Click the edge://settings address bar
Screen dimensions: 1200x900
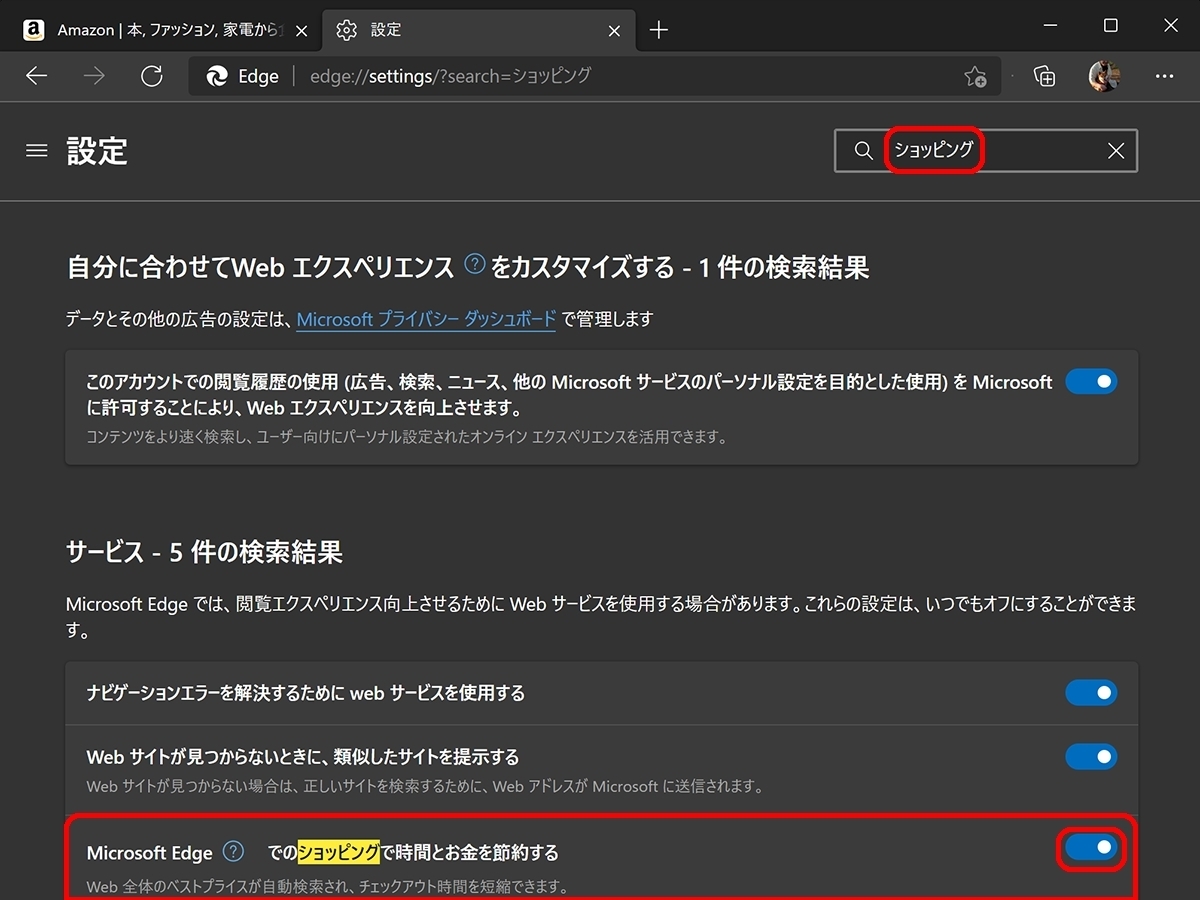[594, 76]
